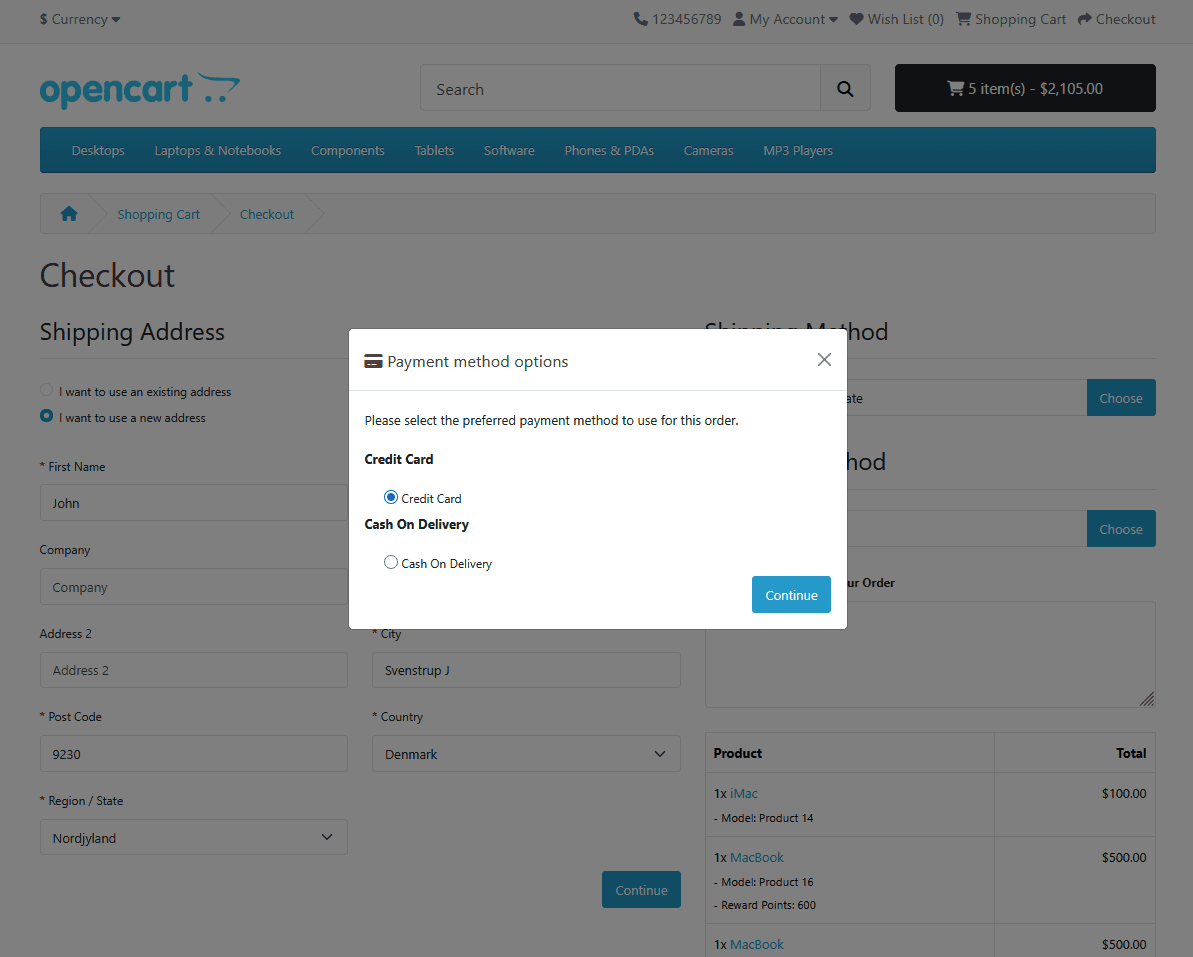
Task: Click the order comments textarea
Action: coord(930,655)
